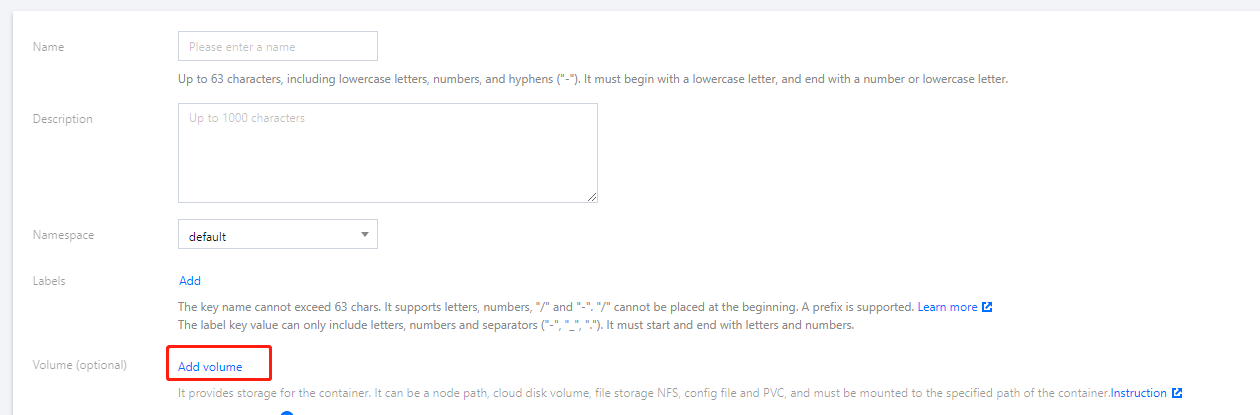Viewport: 1260px width, 415px height.
Task: Click external-link icon beside Instruction
Action: click(1177, 393)
